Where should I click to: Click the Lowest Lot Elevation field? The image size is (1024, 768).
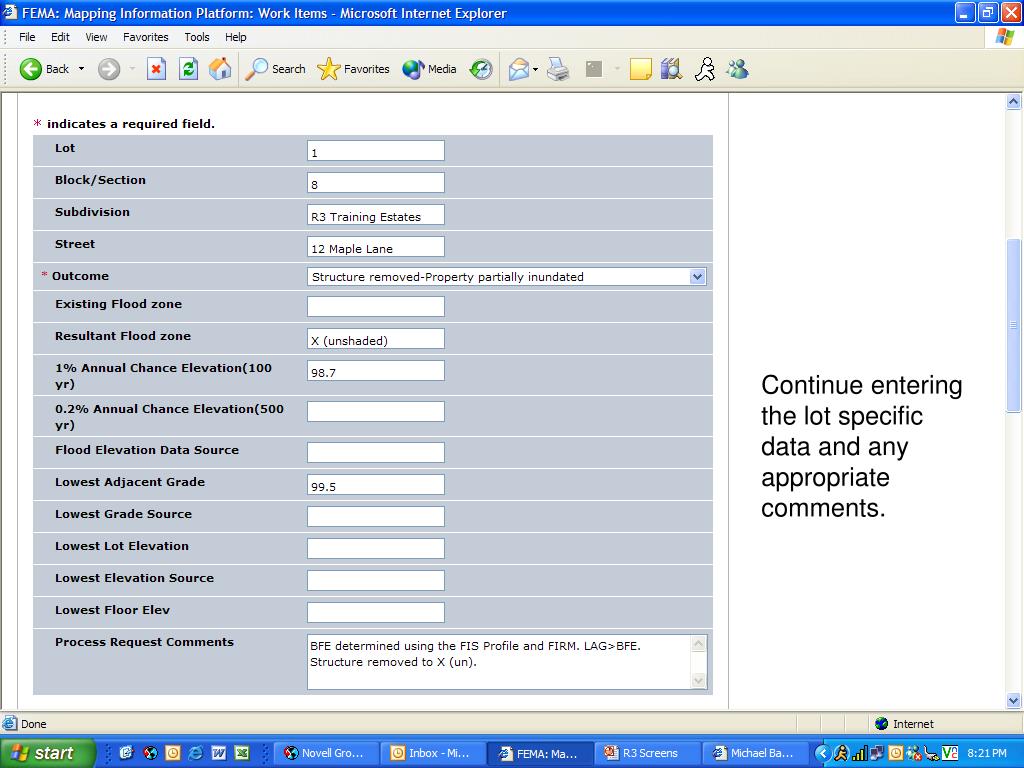(x=376, y=549)
